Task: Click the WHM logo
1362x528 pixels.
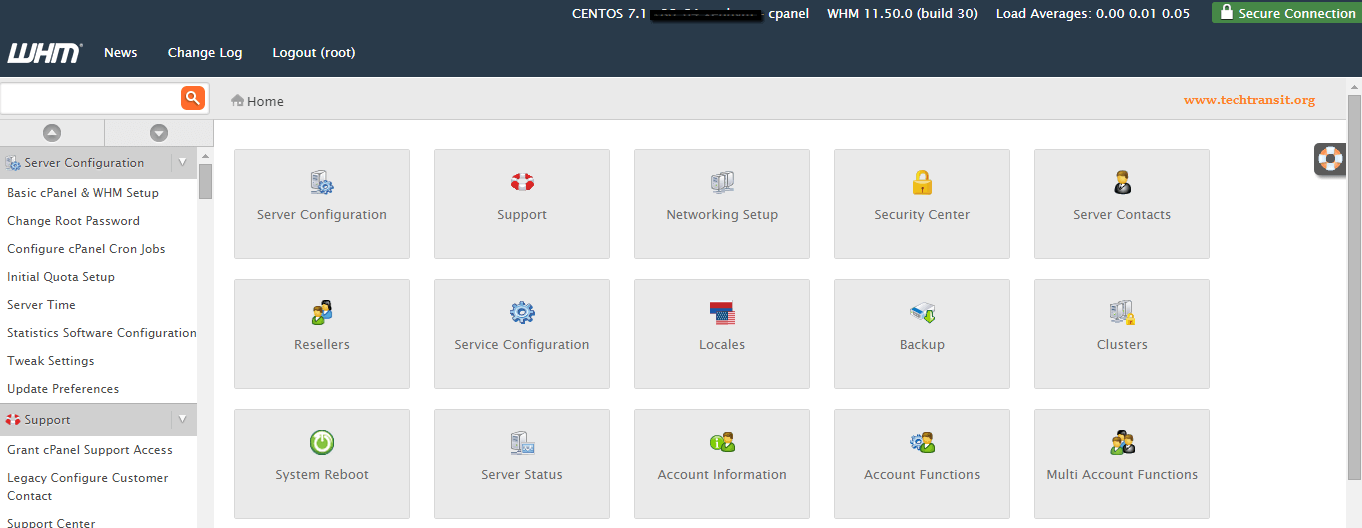Action: [x=44, y=53]
